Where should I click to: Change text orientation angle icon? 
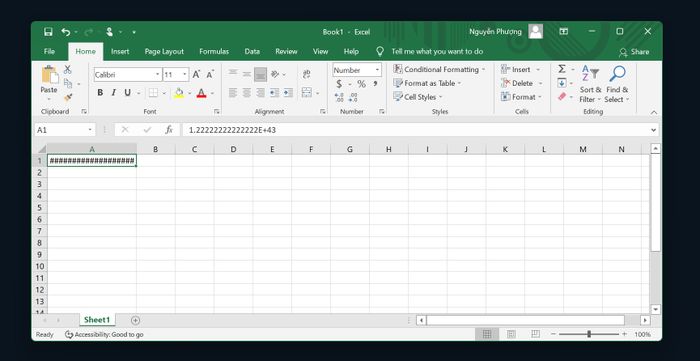coord(275,75)
